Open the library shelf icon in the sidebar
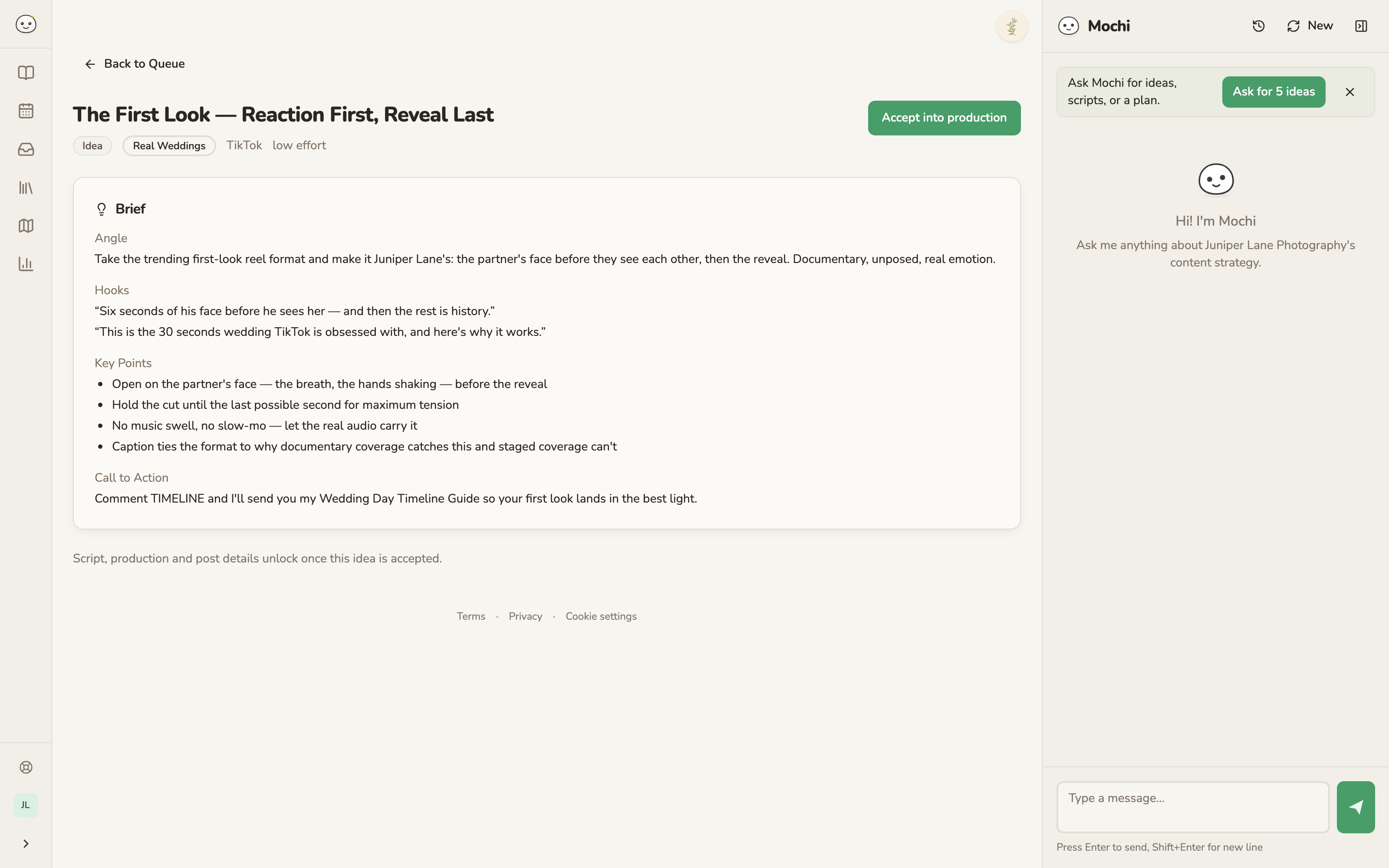The width and height of the screenshot is (1389, 868). tap(26, 188)
